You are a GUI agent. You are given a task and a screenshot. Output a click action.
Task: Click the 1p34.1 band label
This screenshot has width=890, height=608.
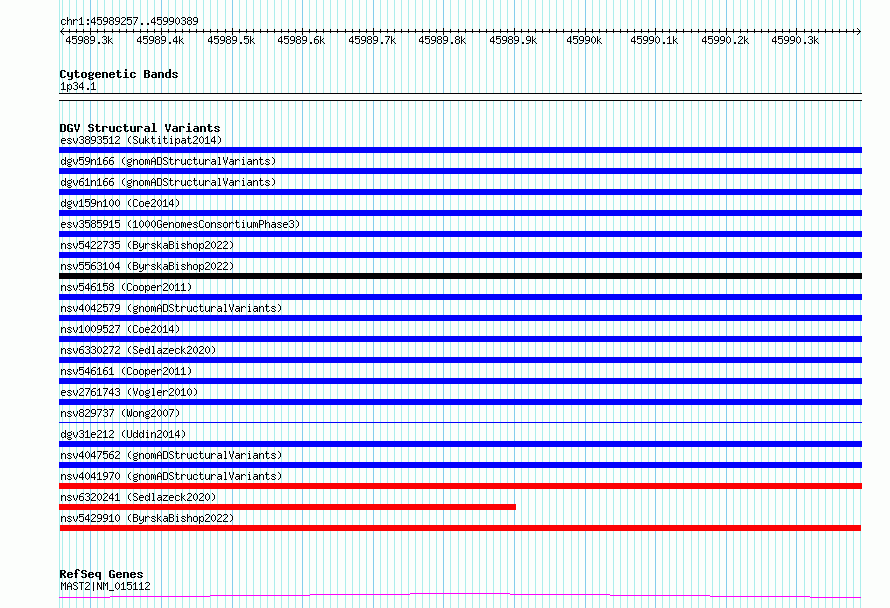pos(78,86)
